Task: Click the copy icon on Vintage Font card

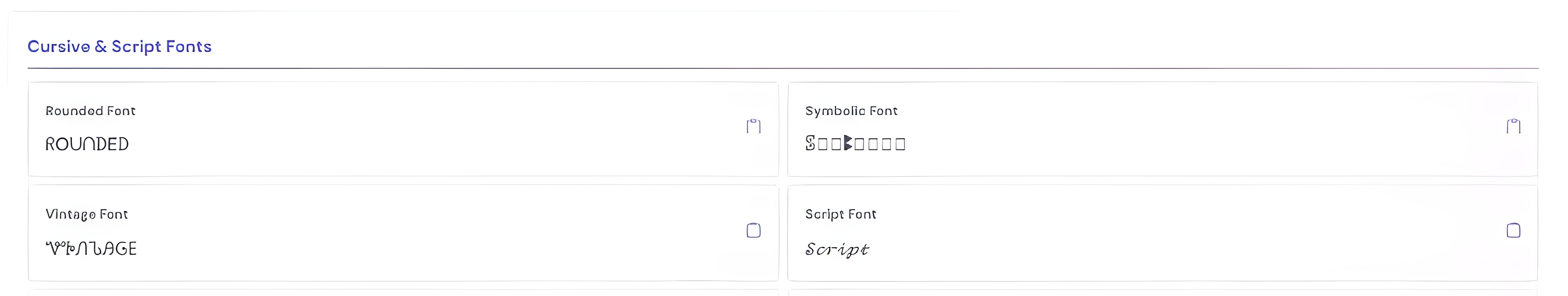Action: 753,230
